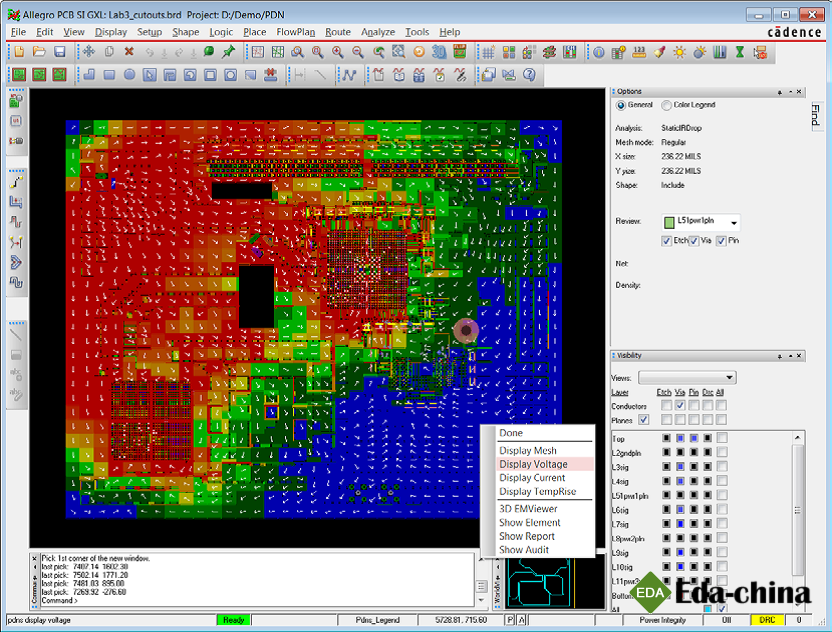Image resolution: width=832 pixels, height=632 pixels.
Task: Click the Zoom Out magnifier icon
Action: 358,51
